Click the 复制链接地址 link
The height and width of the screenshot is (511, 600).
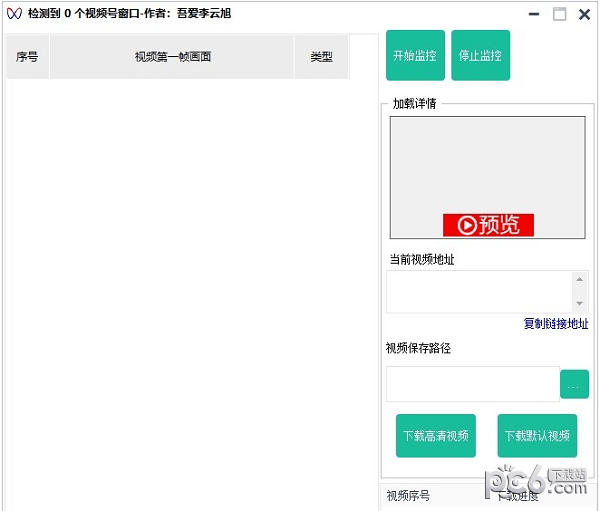point(555,324)
